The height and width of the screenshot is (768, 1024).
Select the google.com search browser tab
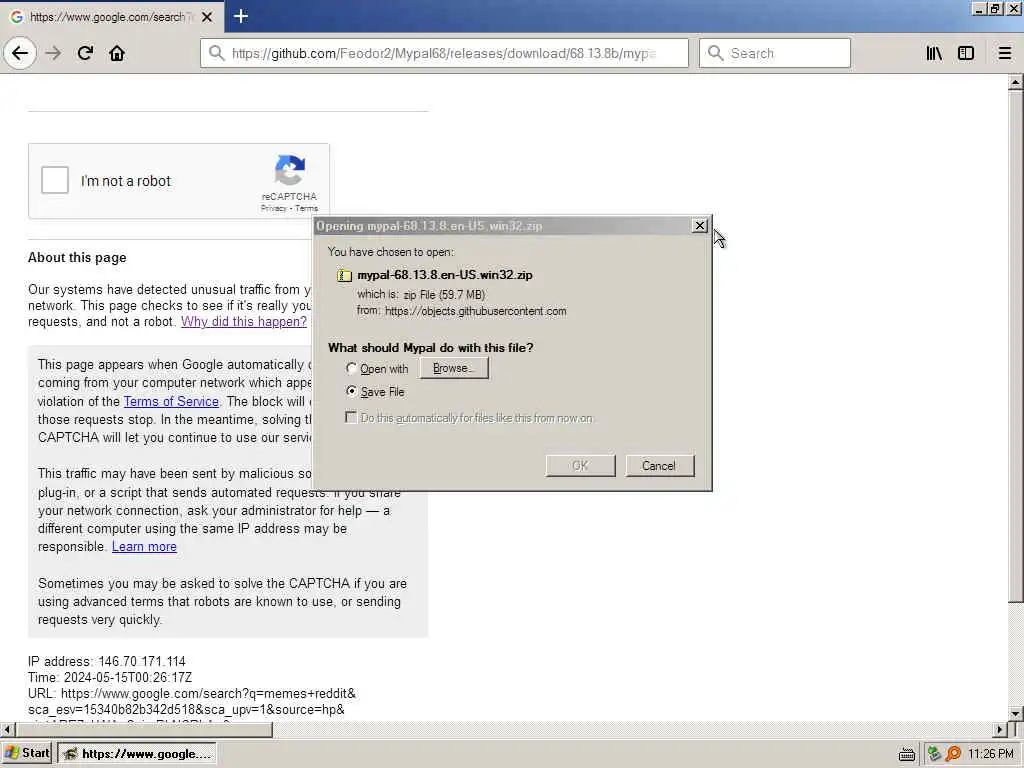click(x=112, y=17)
